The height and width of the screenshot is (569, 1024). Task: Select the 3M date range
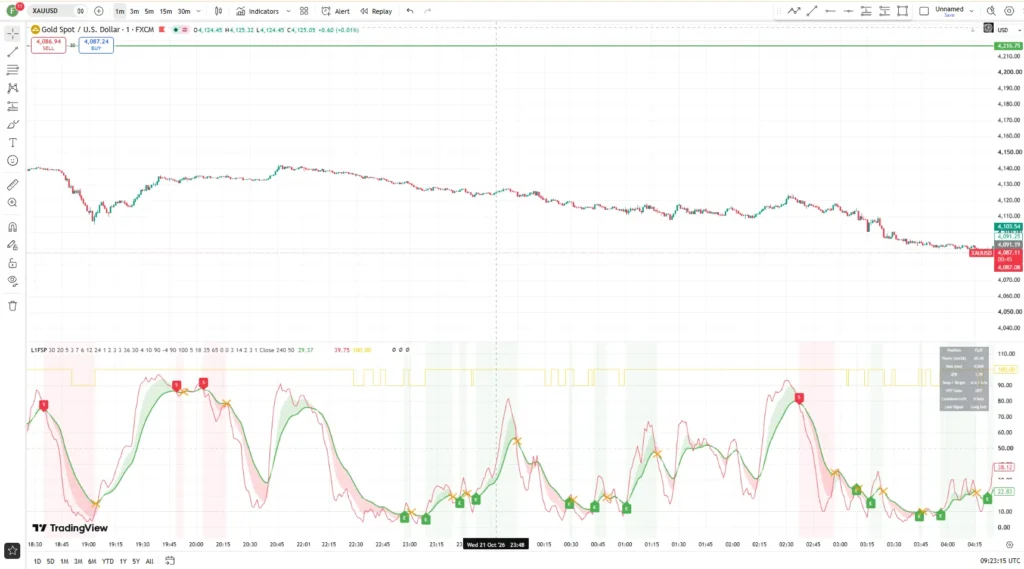click(78, 561)
